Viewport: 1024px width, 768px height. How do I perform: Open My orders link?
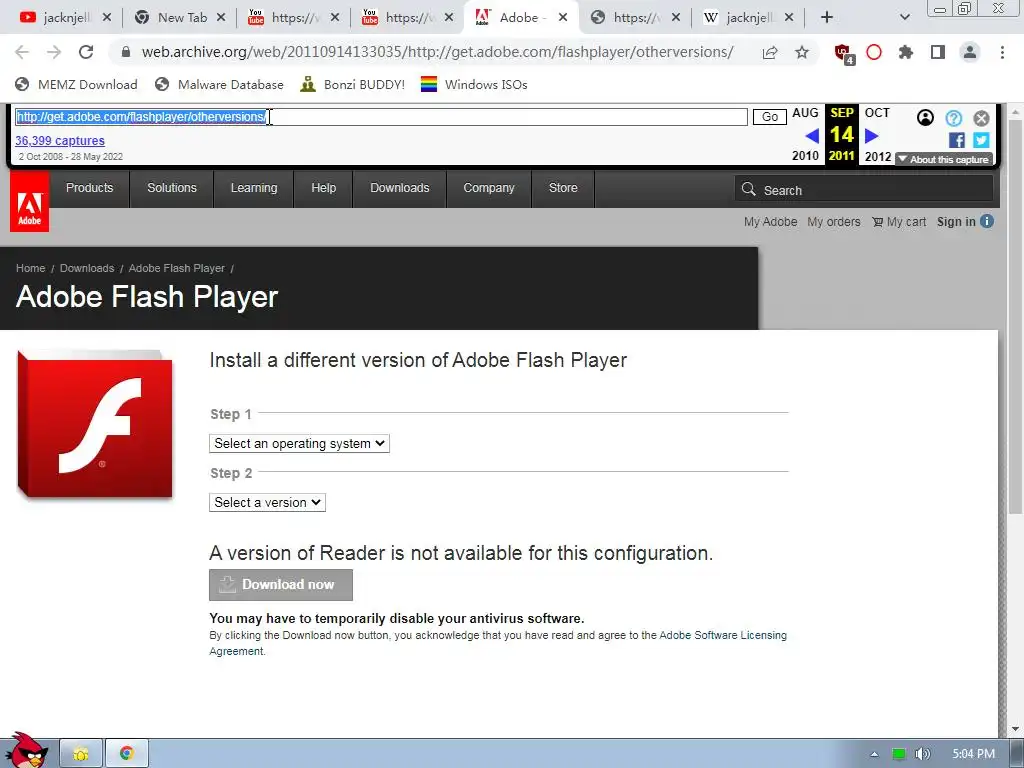(834, 222)
